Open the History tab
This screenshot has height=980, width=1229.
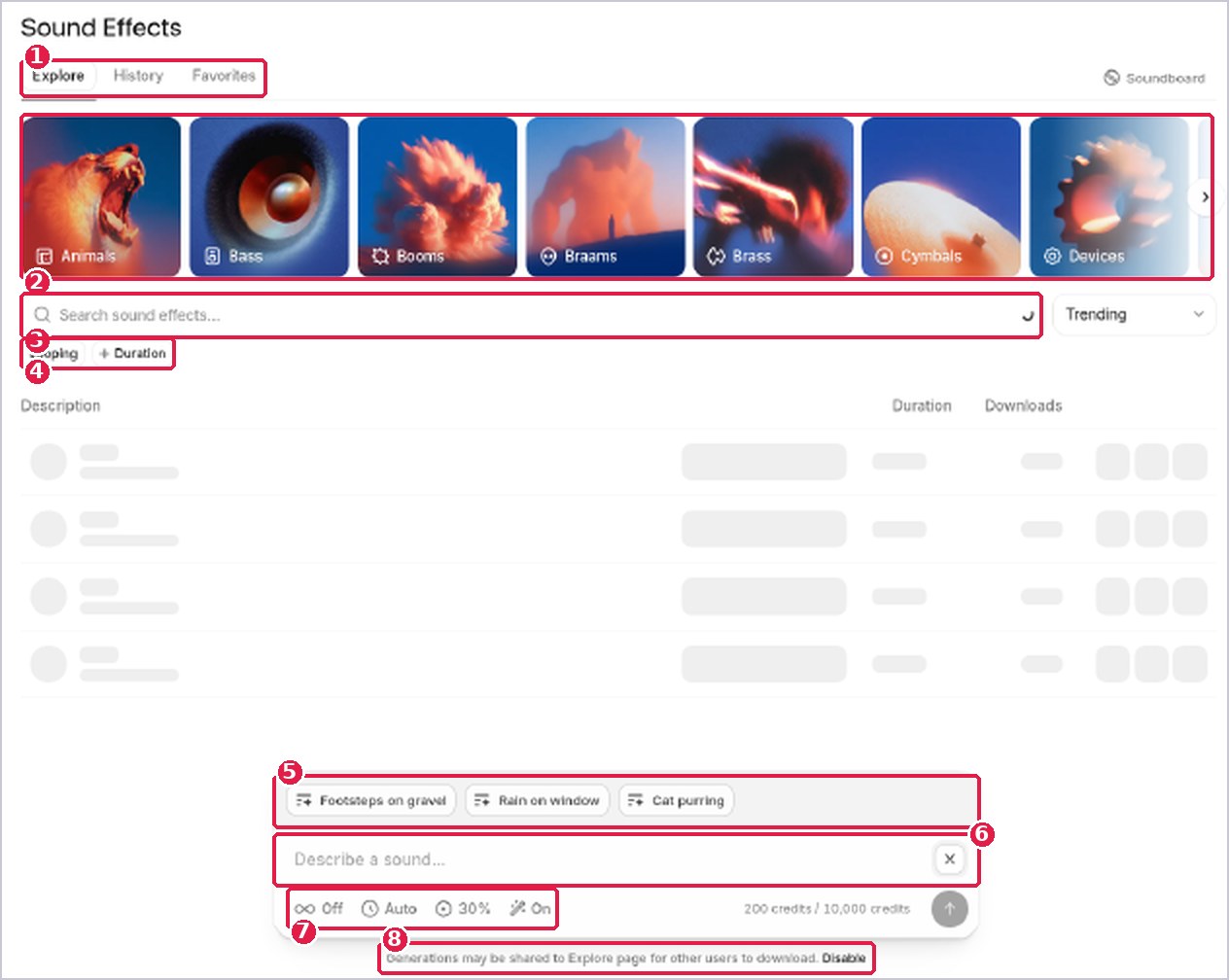[x=138, y=76]
